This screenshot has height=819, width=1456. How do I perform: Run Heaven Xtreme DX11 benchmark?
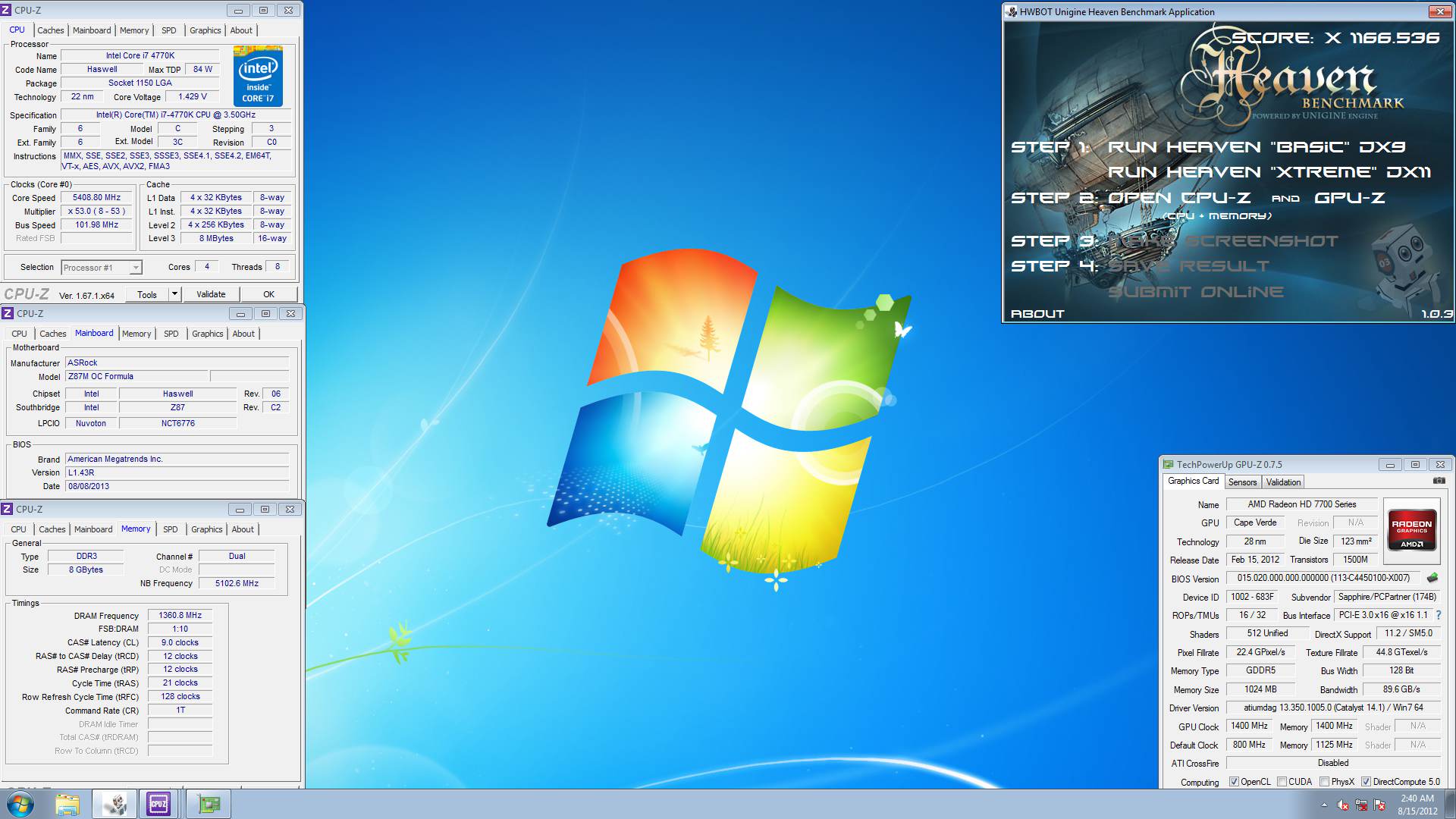(1269, 172)
